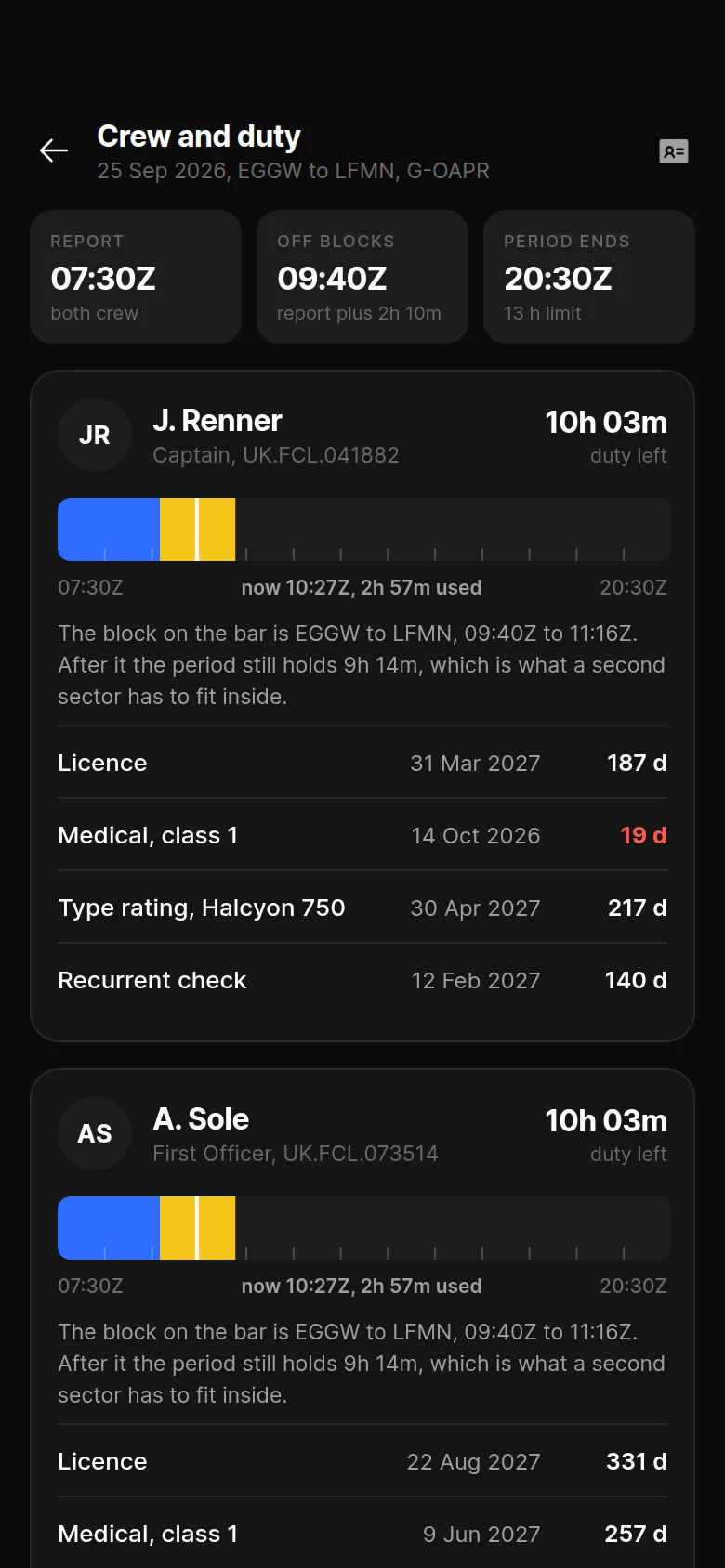The width and height of the screenshot is (725, 1568).
Task: Select the Report 07:30Z card
Action: [136, 277]
